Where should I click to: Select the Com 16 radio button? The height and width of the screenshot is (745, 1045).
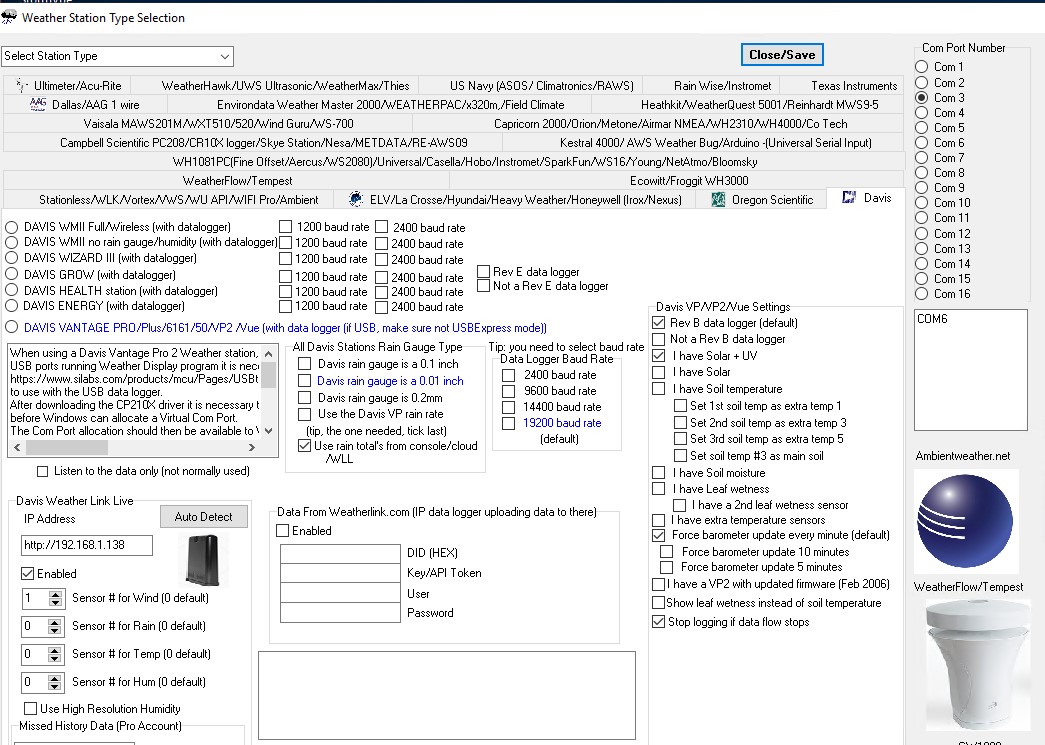922,294
